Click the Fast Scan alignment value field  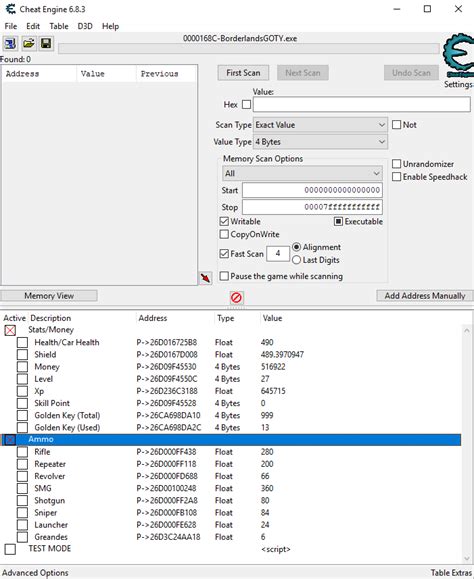[x=278, y=254]
